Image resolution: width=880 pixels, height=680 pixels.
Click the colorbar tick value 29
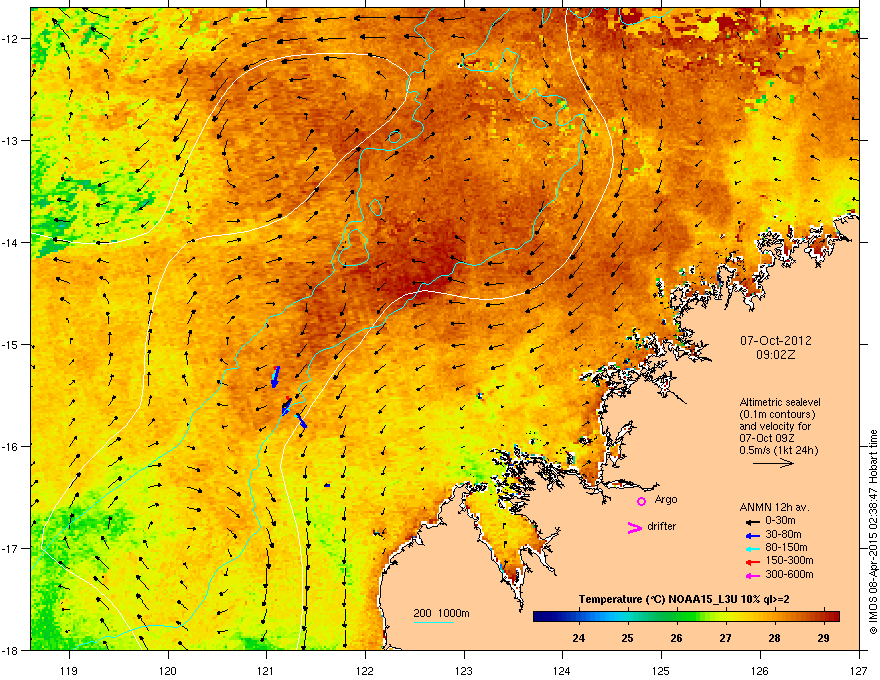point(823,638)
